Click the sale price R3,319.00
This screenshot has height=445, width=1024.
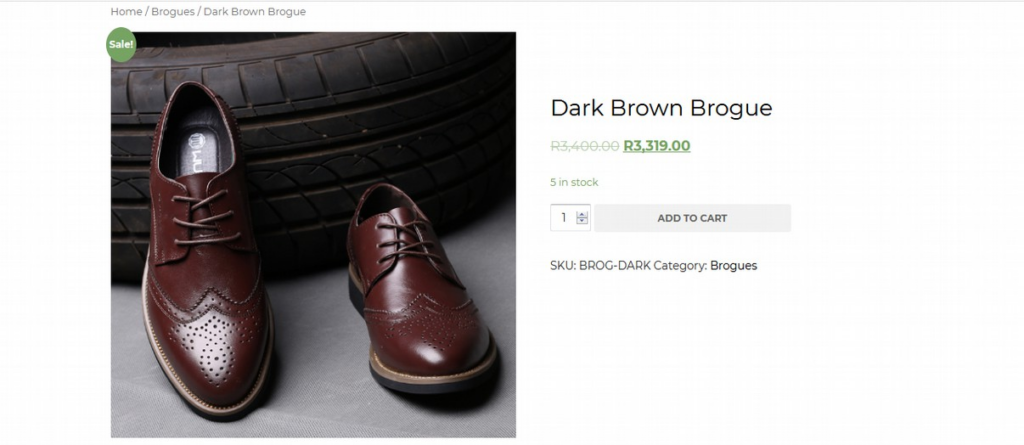656,146
